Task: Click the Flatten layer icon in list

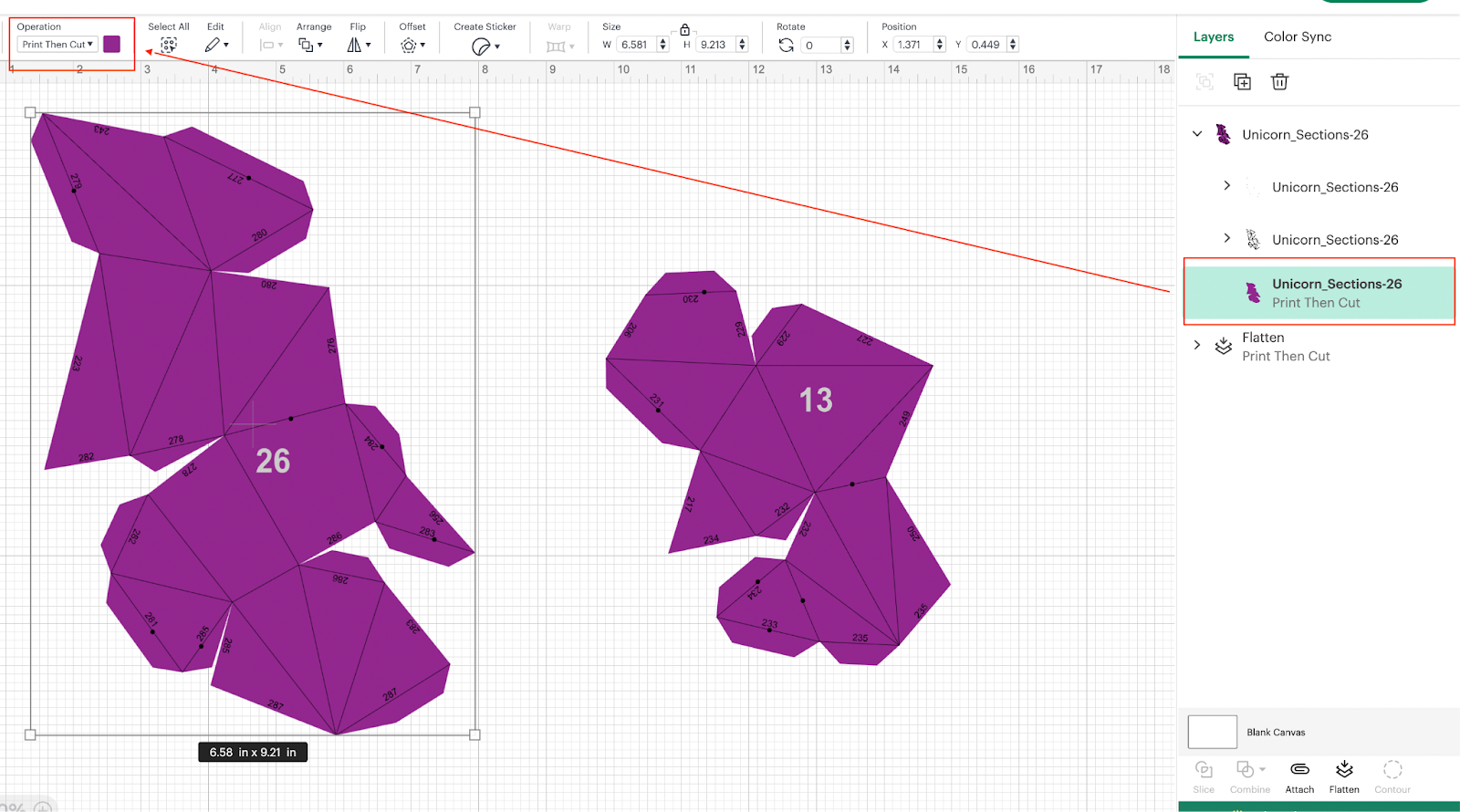Action: pos(1224,346)
